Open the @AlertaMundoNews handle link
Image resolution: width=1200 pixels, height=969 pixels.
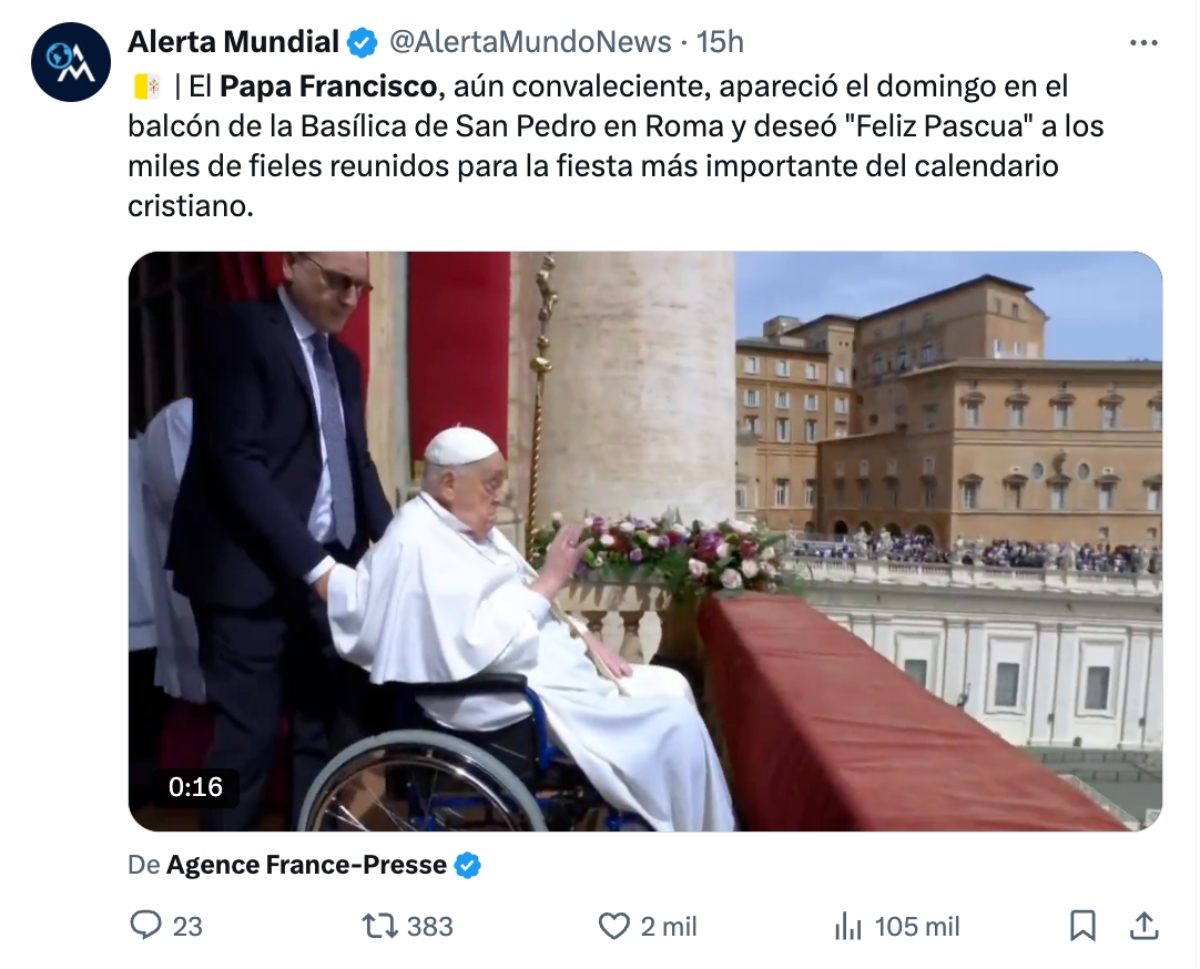(x=529, y=42)
